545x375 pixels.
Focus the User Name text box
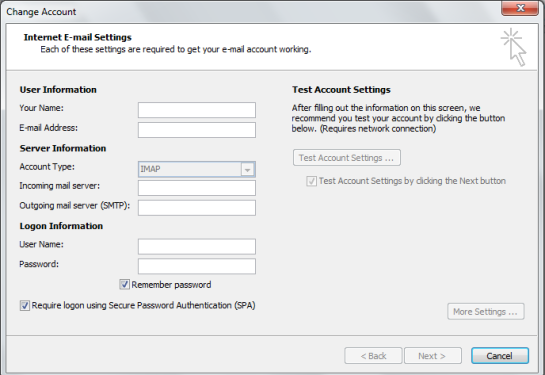click(x=197, y=246)
